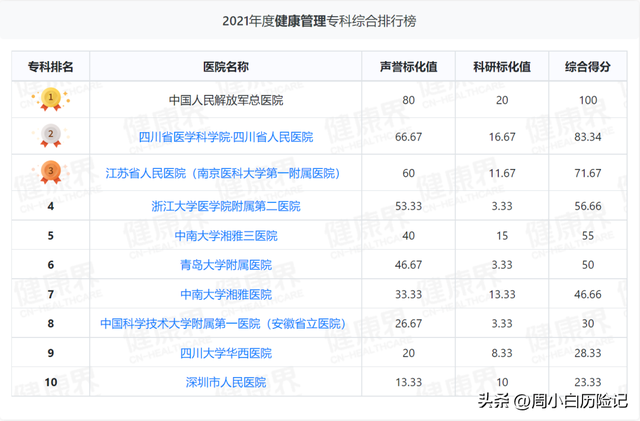Open 青岛大学附属医院 link
This screenshot has width=640, height=421.
coord(226,265)
